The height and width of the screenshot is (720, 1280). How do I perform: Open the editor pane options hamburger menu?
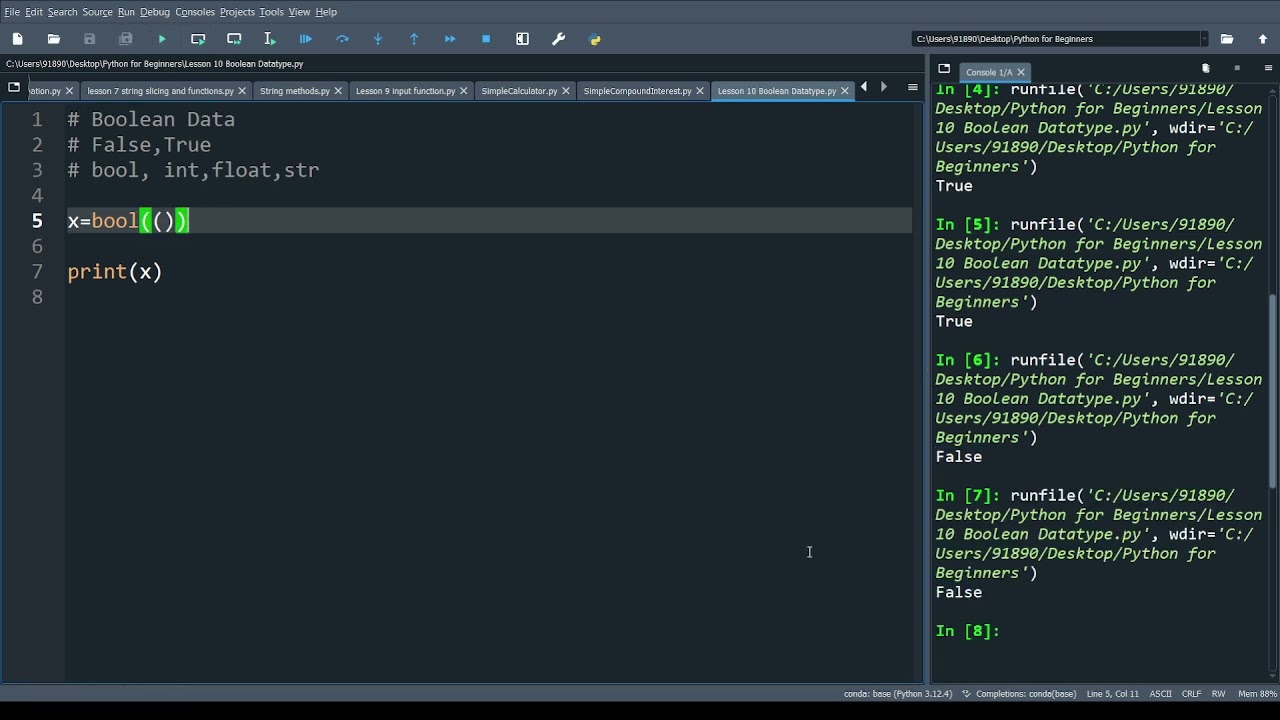point(913,88)
